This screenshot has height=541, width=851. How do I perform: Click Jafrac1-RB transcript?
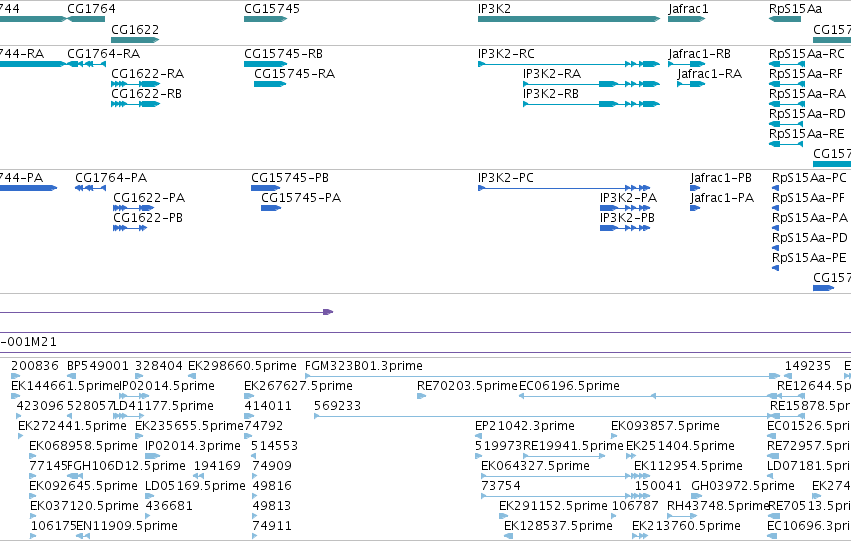click(687, 64)
